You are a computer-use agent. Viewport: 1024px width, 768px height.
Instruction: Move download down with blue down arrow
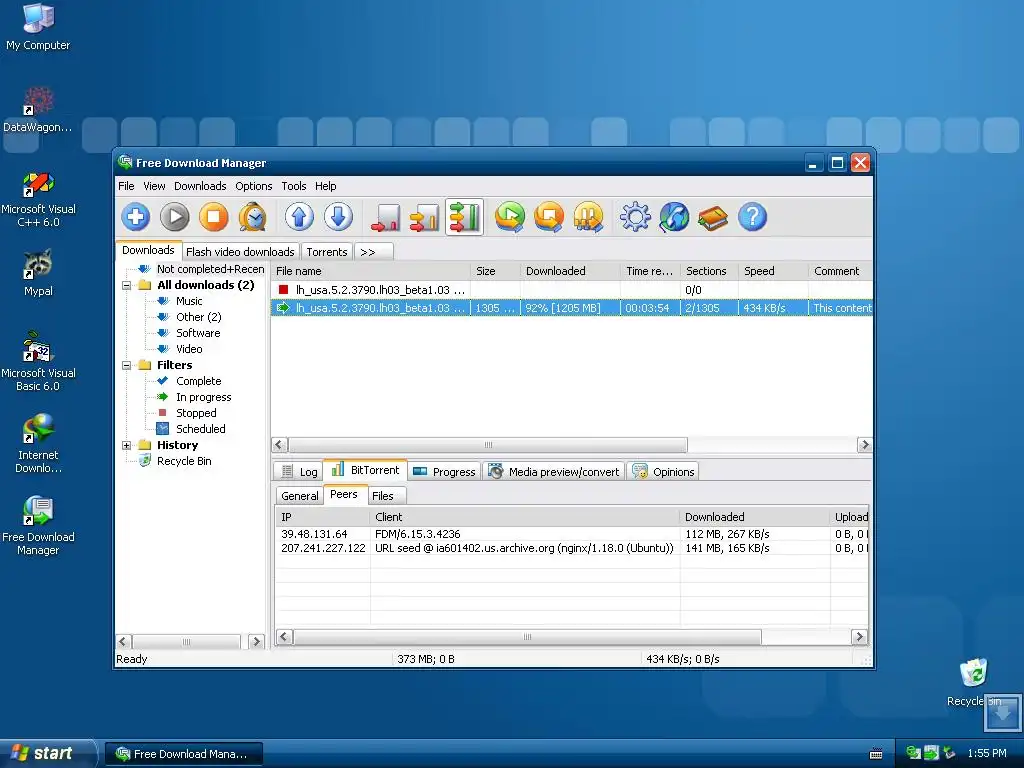(x=338, y=217)
